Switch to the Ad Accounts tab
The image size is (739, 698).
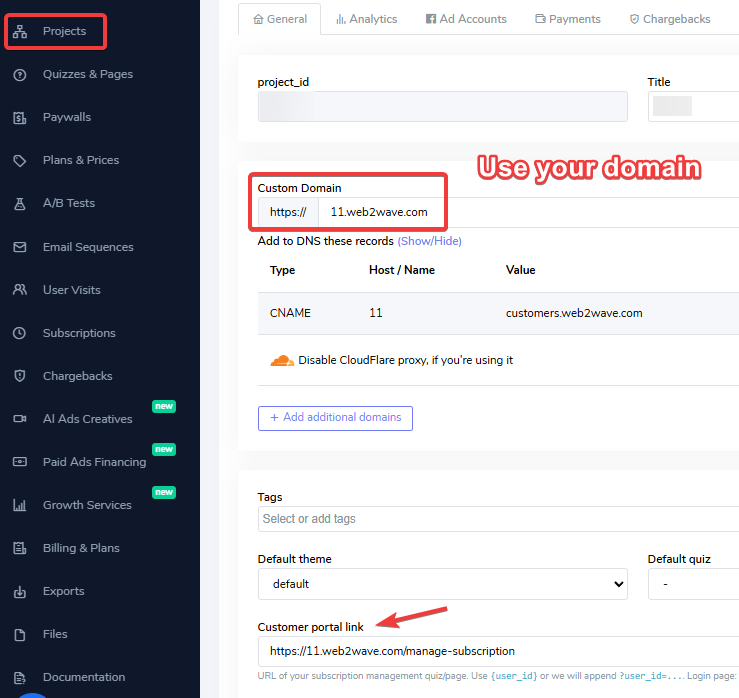(466, 19)
